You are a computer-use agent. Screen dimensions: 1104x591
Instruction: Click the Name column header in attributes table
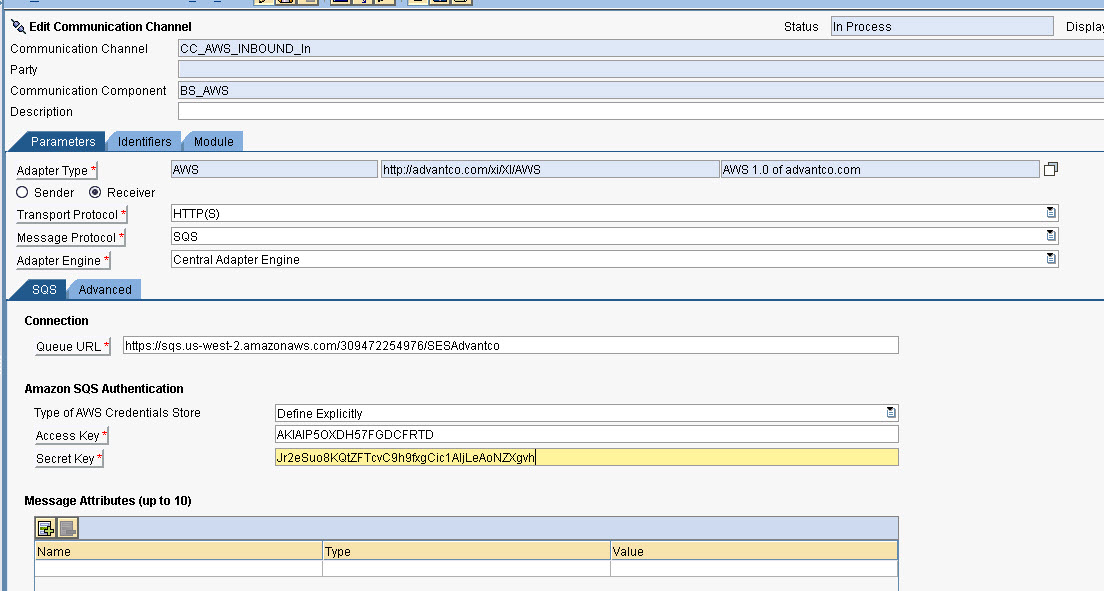[179, 551]
